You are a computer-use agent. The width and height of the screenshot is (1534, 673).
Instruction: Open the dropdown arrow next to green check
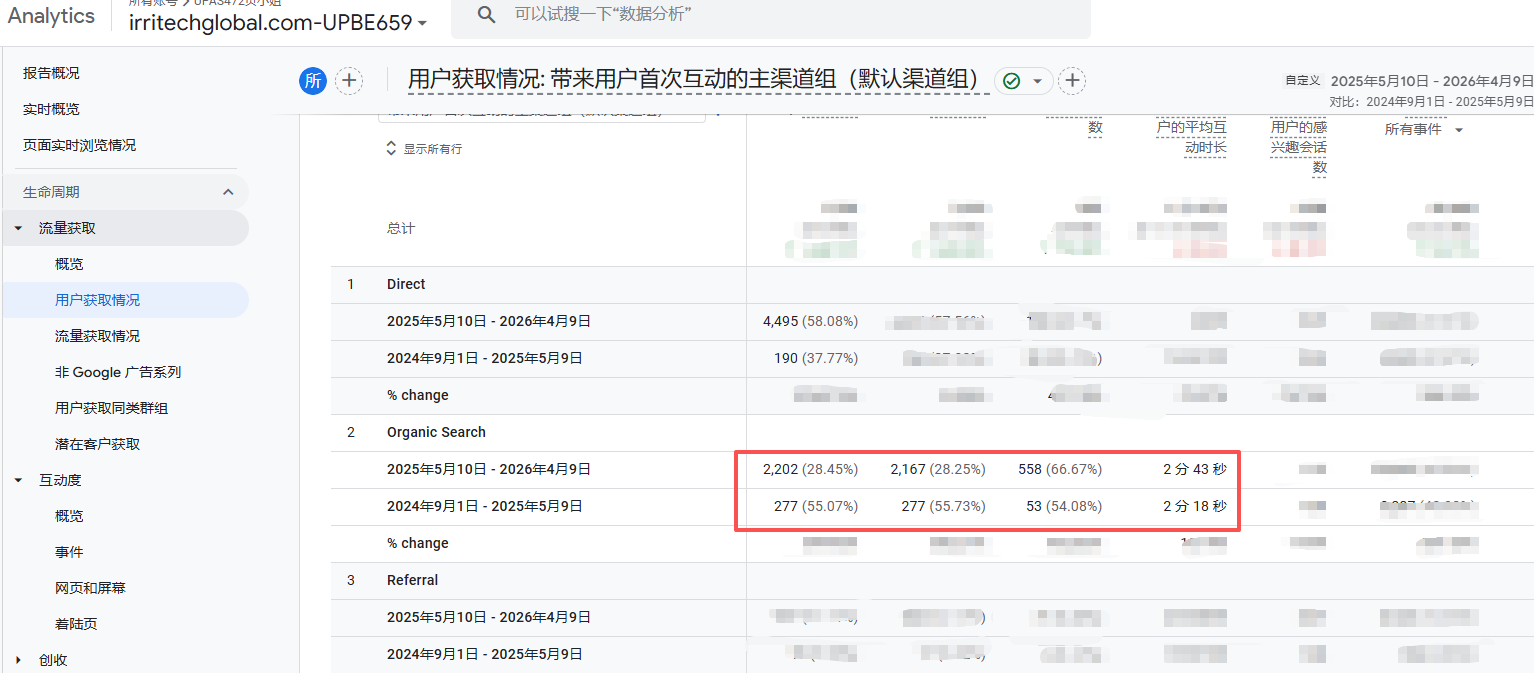click(1037, 81)
